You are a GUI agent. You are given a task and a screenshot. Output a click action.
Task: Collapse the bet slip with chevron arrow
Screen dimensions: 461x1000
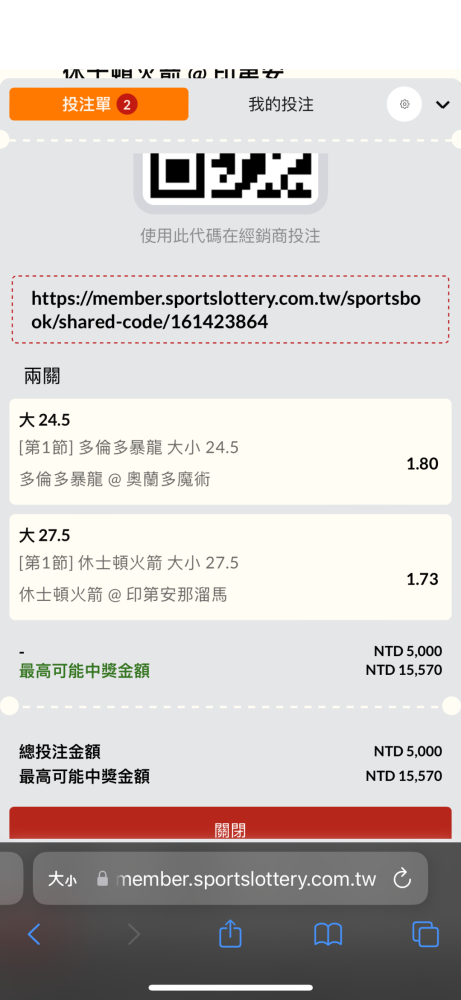coord(443,105)
